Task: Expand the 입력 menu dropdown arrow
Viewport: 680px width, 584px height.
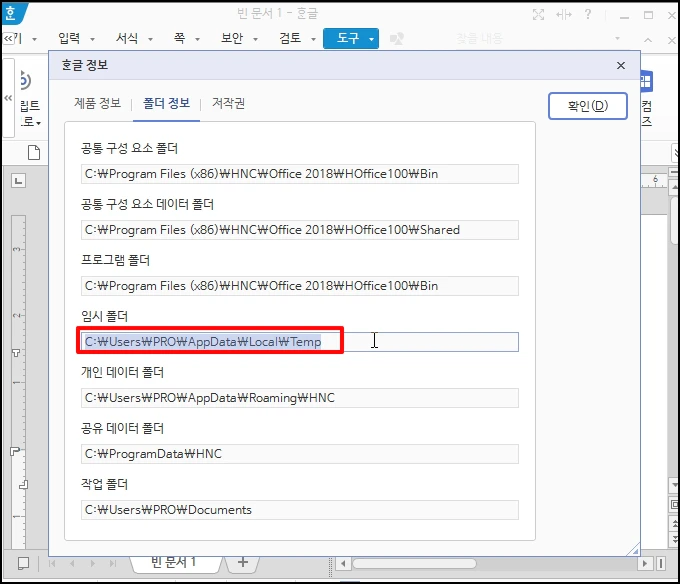Action: 92,39
